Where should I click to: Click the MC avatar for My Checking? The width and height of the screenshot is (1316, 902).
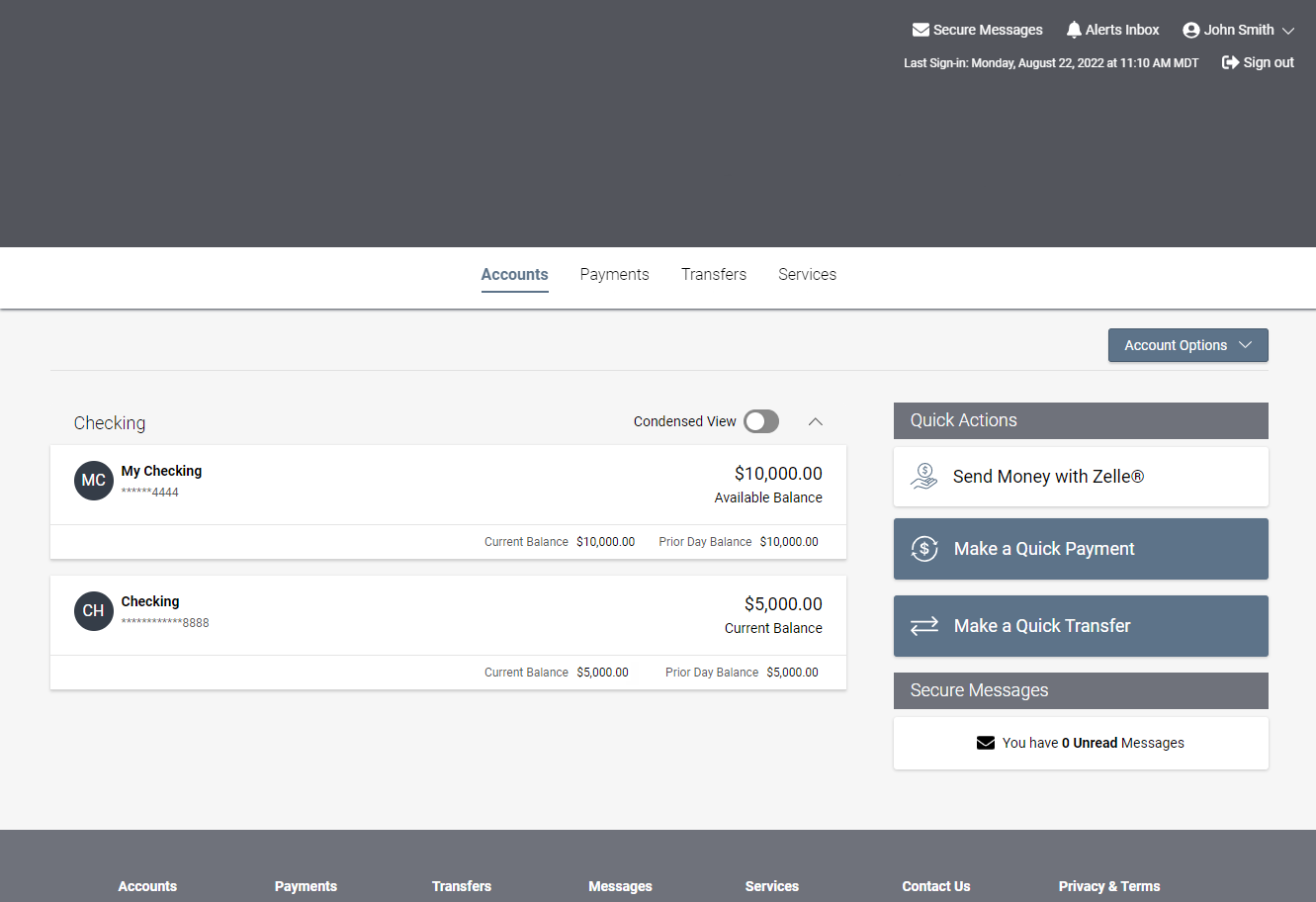[94, 481]
